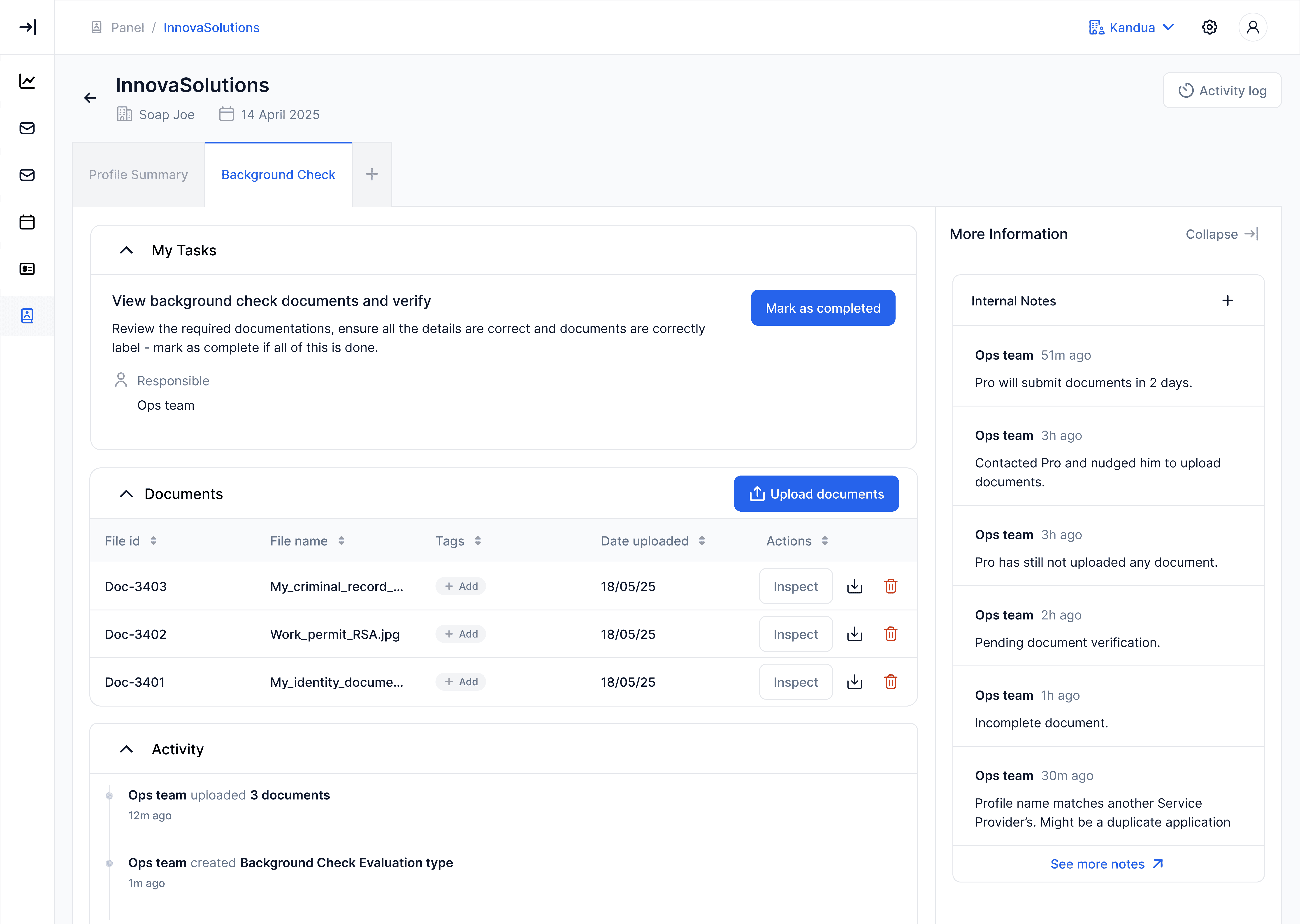Add a tag to Doc-3401
This screenshot has height=924, width=1300.
460,682
